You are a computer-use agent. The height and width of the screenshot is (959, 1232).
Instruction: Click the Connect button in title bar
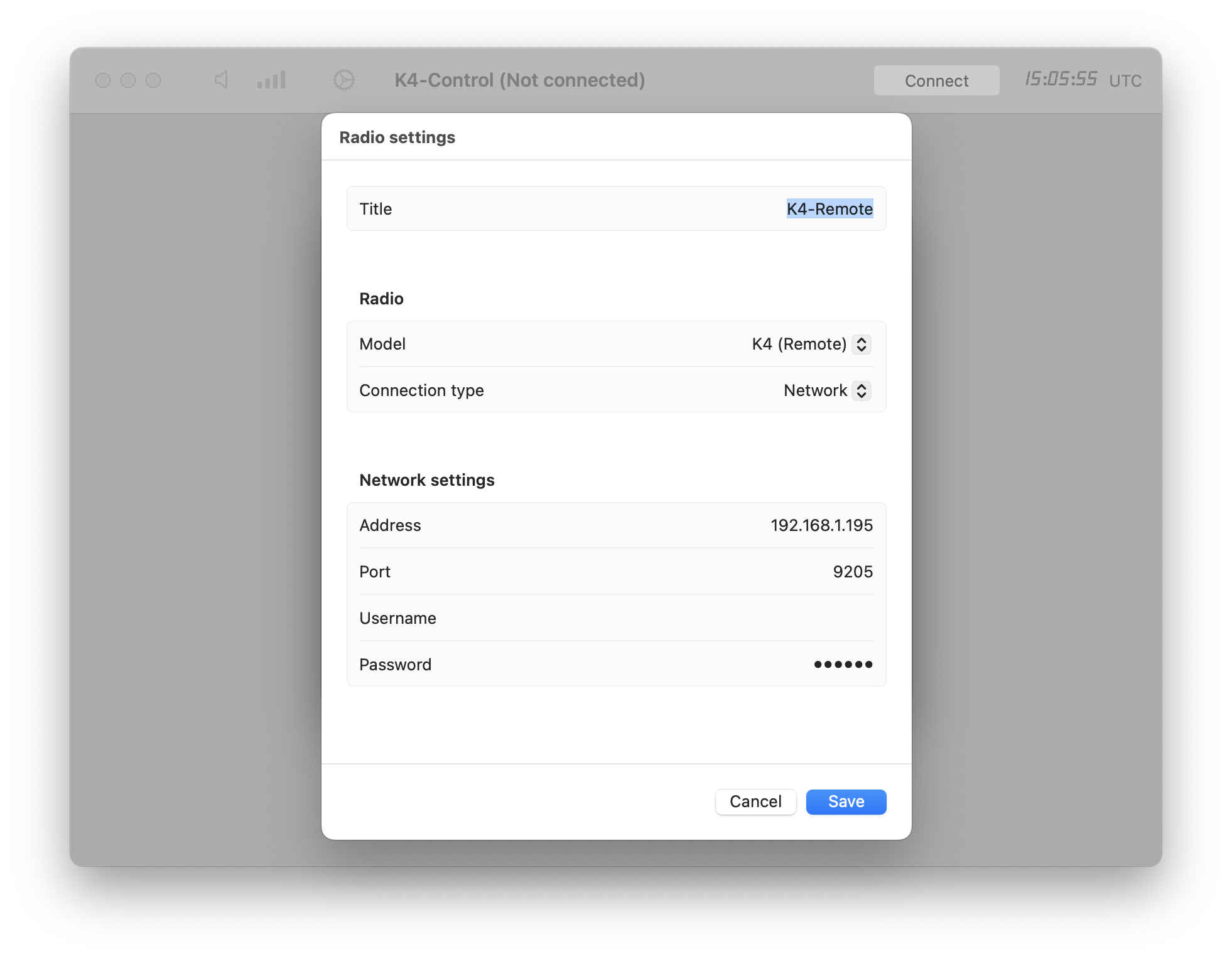click(x=936, y=80)
